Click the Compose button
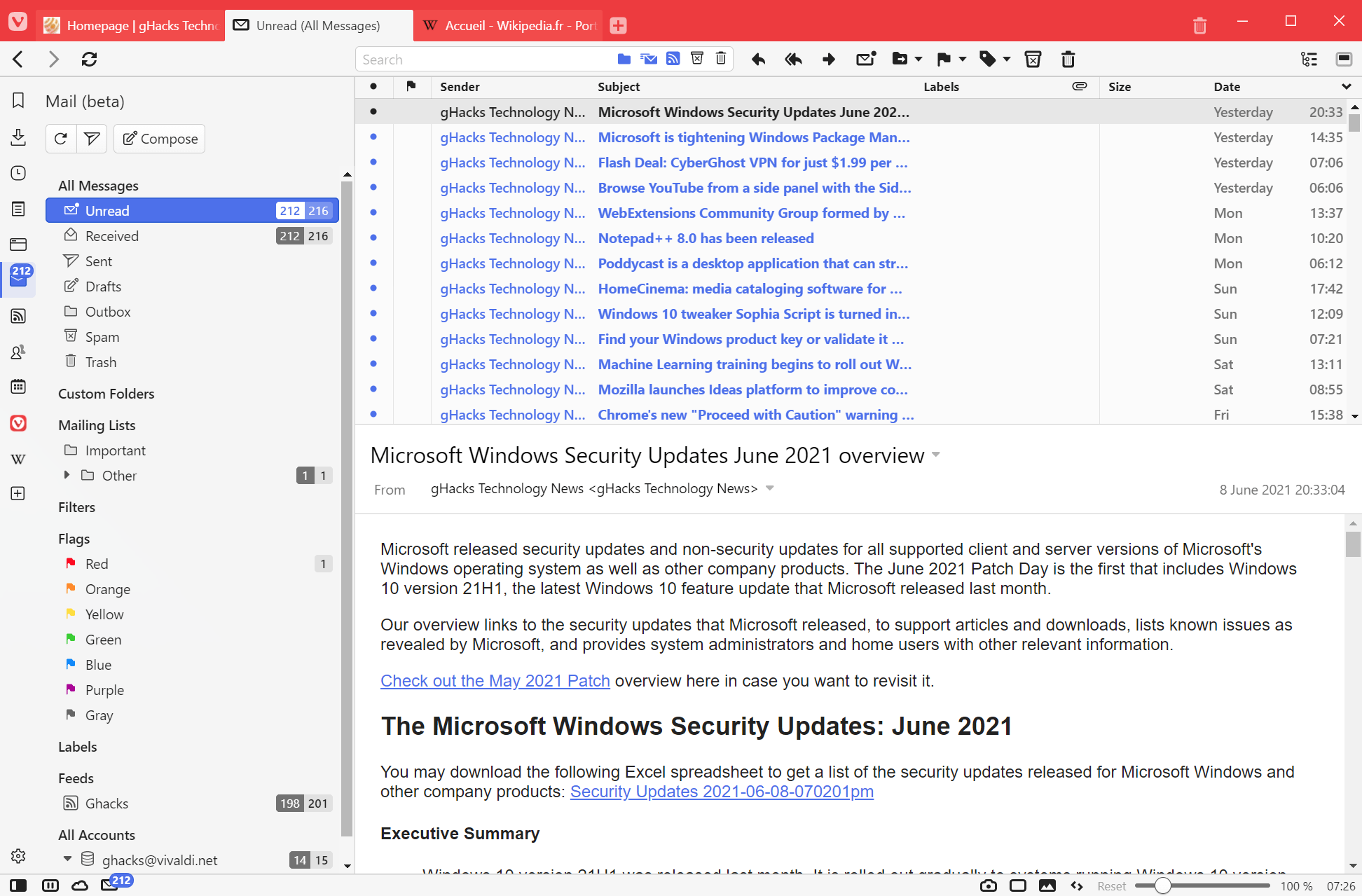The height and width of the screenshot is (896, 1362). [x=160, y=139]
